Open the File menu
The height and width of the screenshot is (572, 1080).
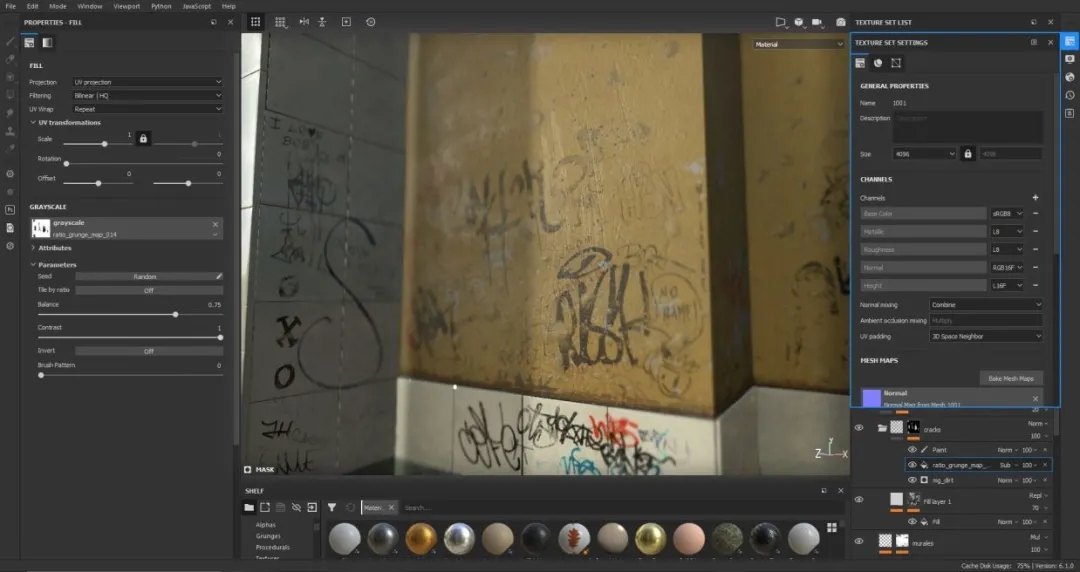click(x=10, y=6)
